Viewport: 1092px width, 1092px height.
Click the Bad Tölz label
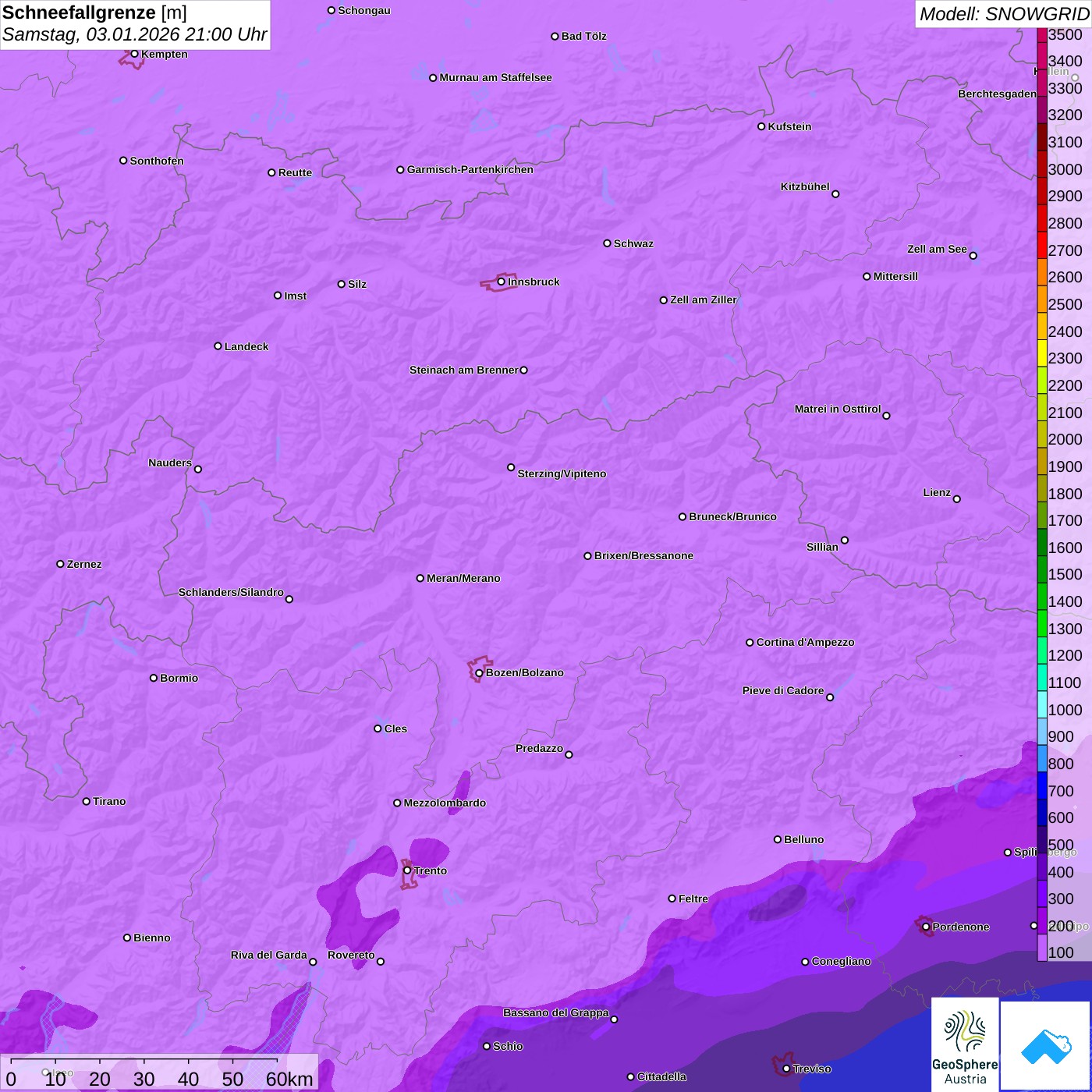583,36
